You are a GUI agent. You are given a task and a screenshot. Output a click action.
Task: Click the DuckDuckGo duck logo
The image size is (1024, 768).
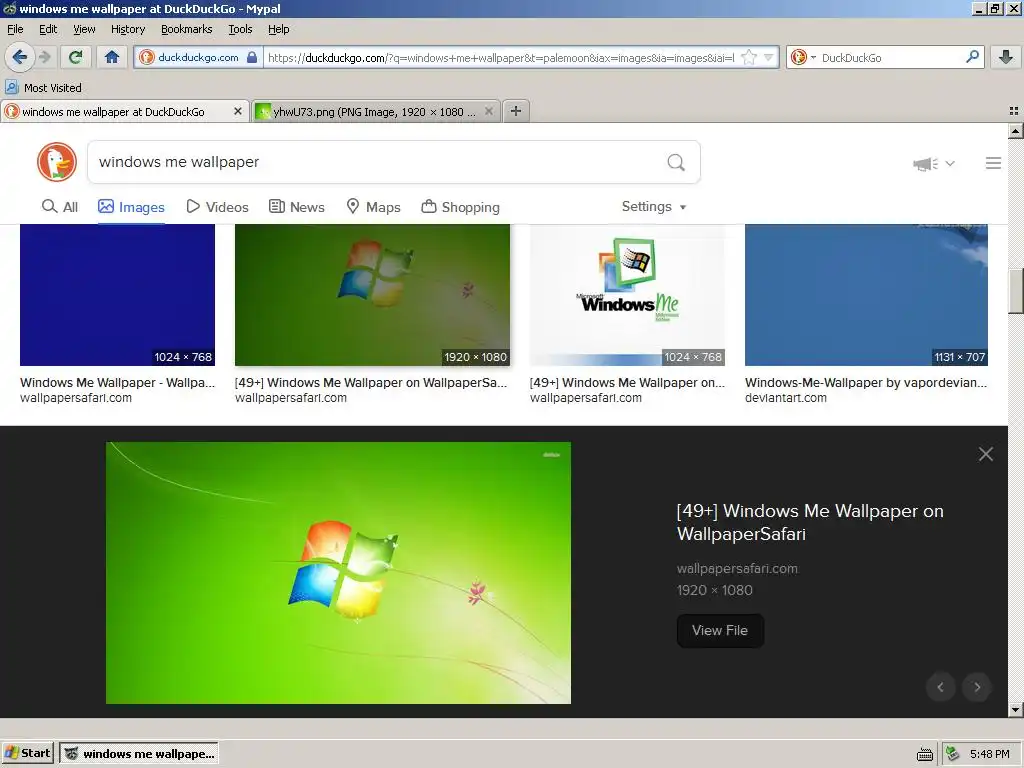57,162
